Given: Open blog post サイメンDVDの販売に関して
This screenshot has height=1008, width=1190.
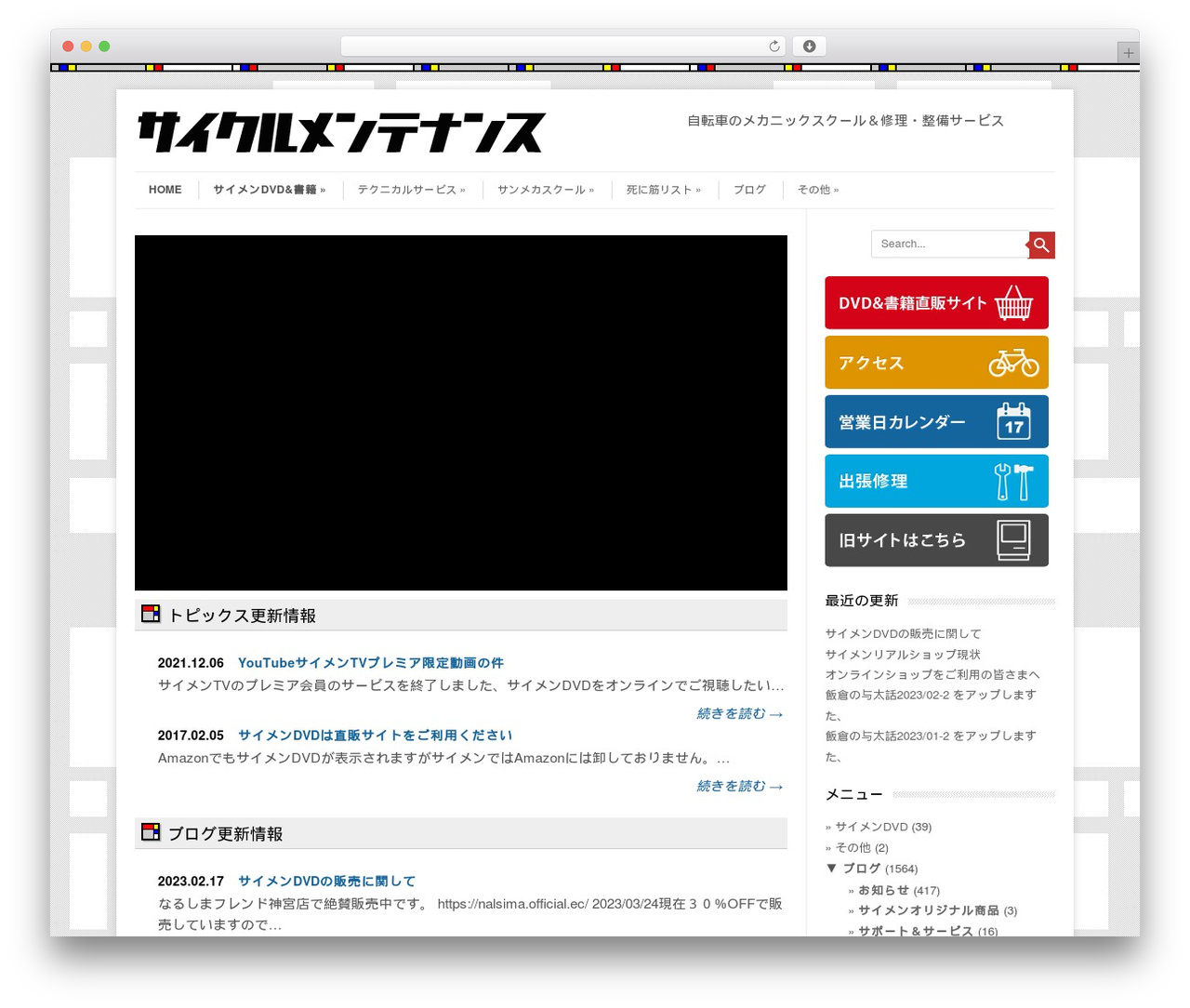Looking at the screenshot, I should click(327, 882).
